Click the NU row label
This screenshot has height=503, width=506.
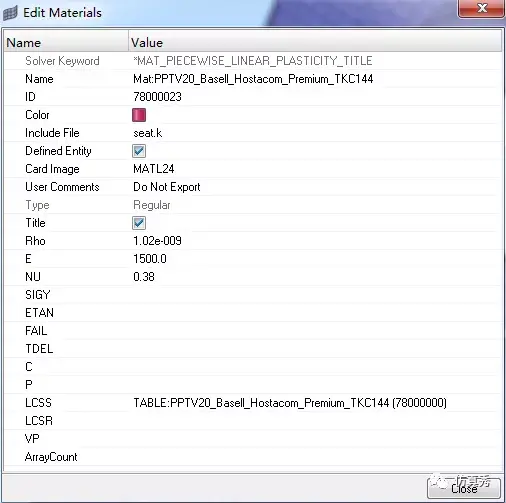(33, 277)
